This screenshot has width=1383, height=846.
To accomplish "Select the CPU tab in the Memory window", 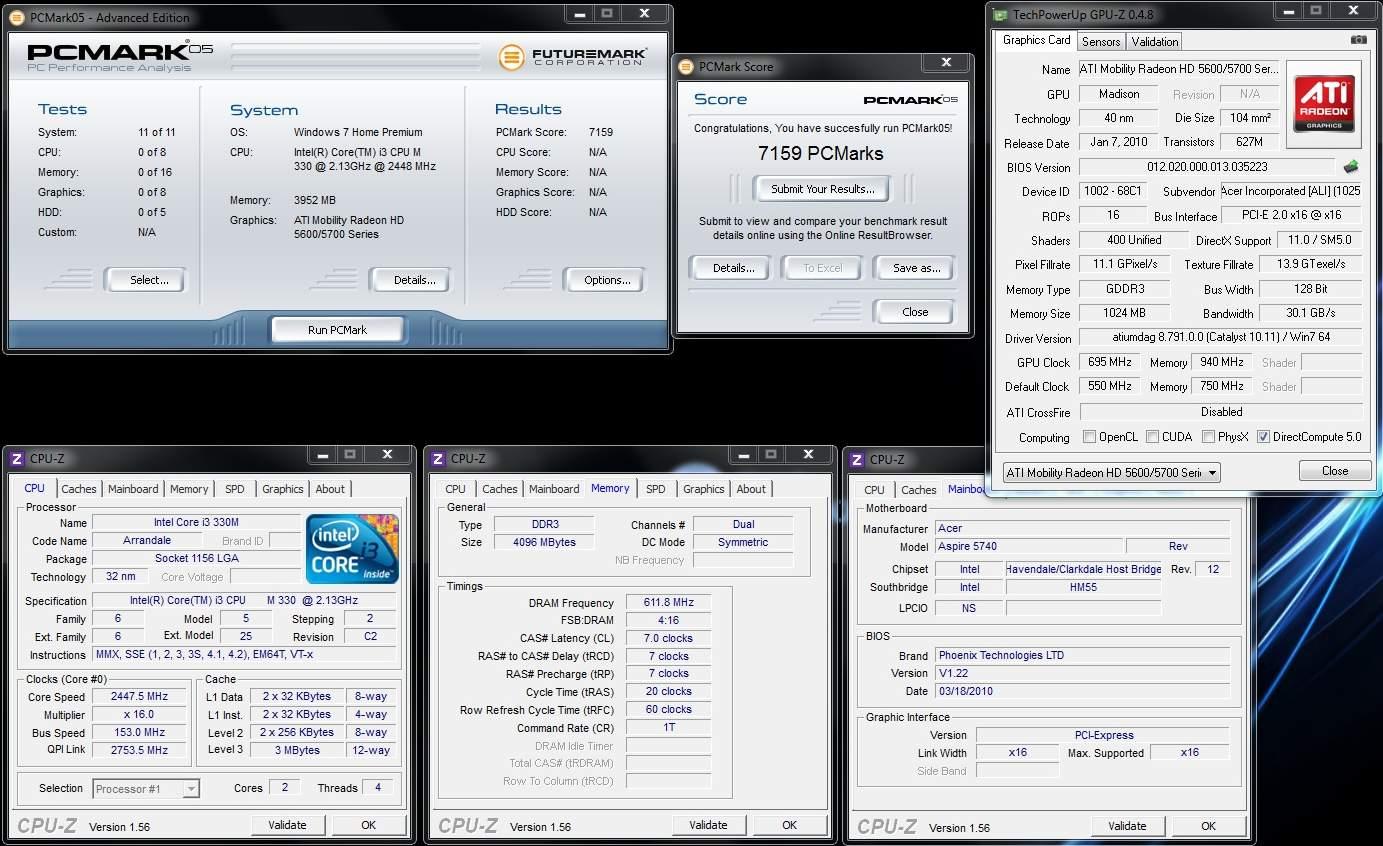I will click(x=455, y=489).
